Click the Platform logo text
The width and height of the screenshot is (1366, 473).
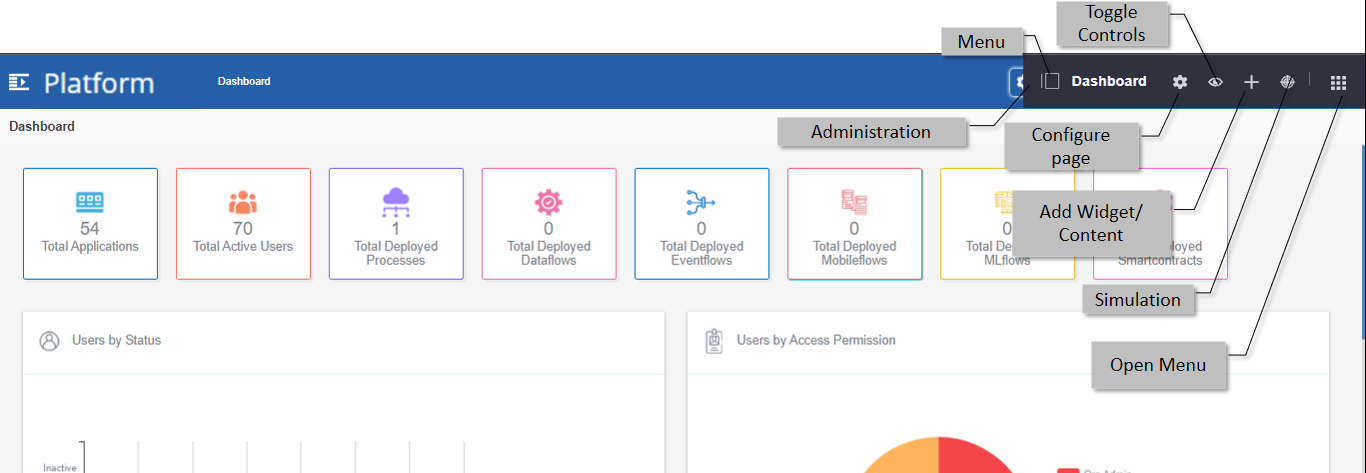(99, 82)
